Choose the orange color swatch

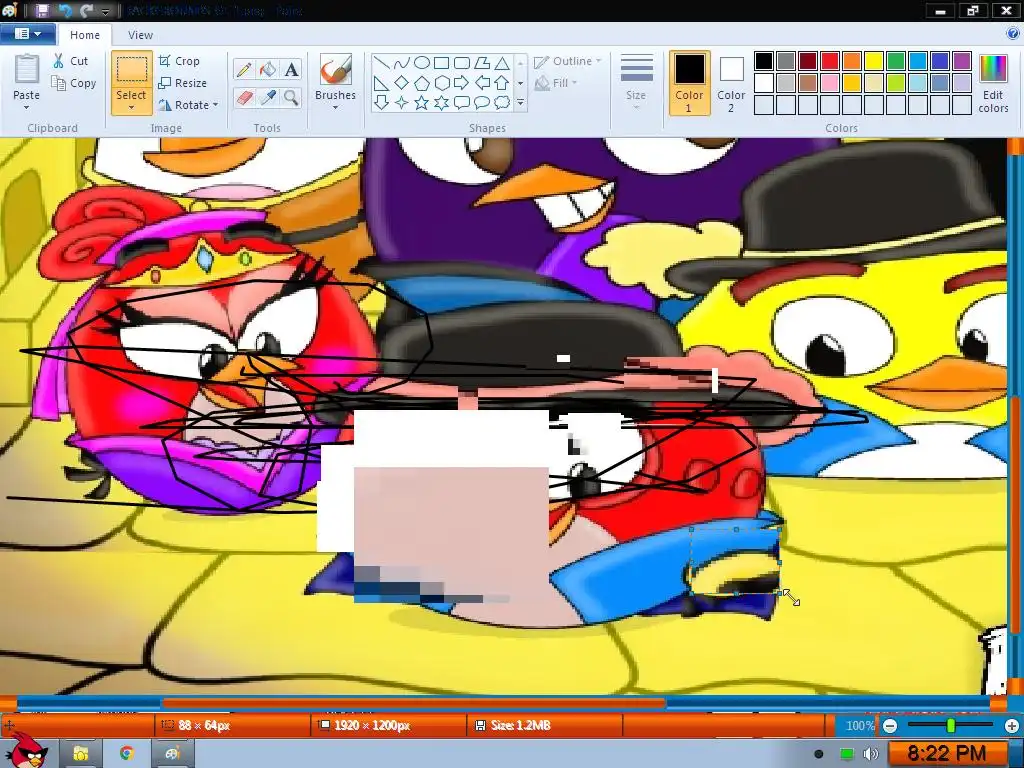pos(852,61)
